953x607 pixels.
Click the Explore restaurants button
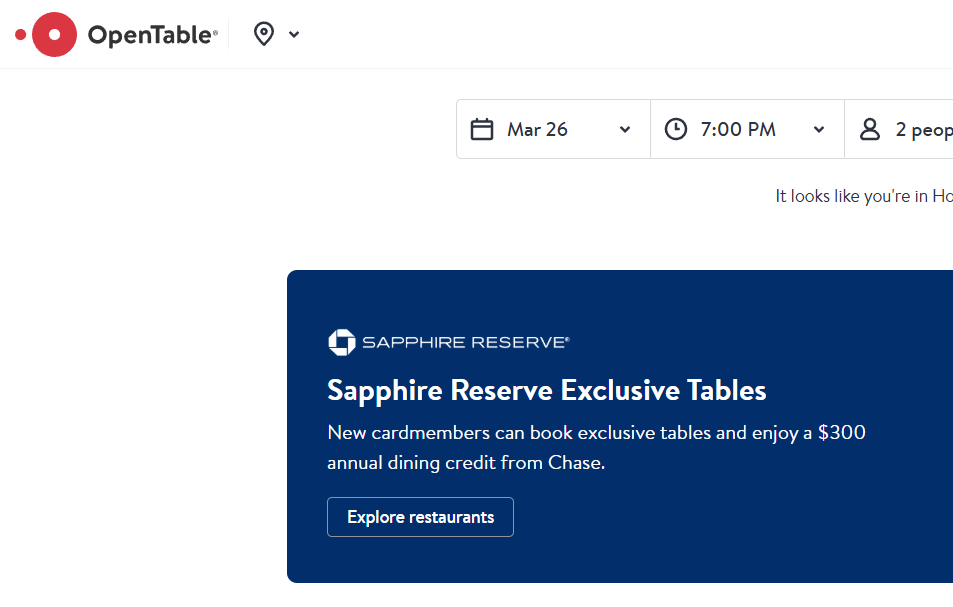(x=420, y=517)
